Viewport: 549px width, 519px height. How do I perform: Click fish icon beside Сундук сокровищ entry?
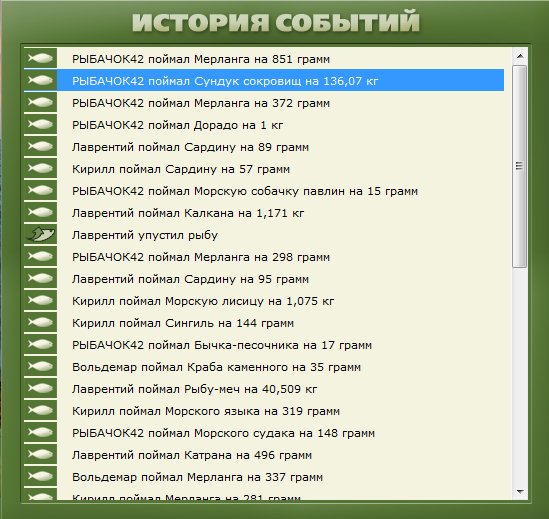tap(40, 80)
